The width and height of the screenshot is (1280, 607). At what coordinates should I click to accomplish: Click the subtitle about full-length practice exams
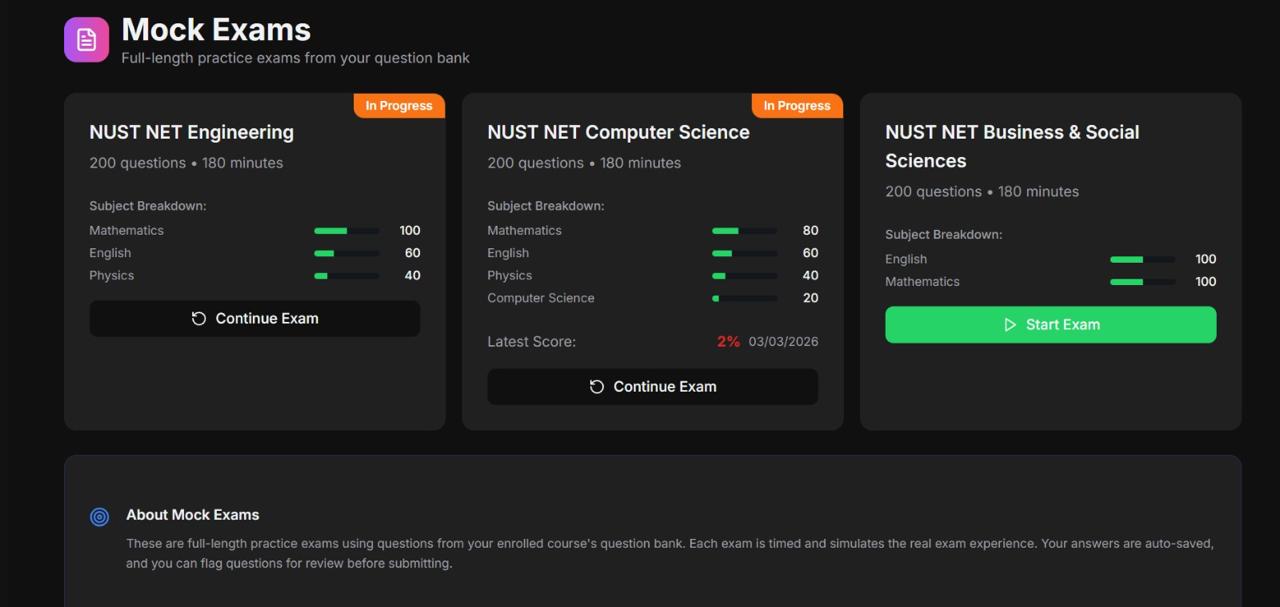pyautogui.click(x=295, y=58)
